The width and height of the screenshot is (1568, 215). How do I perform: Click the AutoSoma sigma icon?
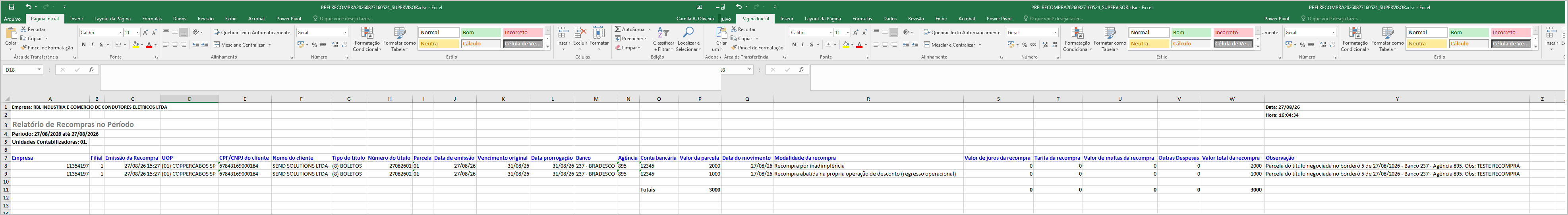[x=617, y=29]
